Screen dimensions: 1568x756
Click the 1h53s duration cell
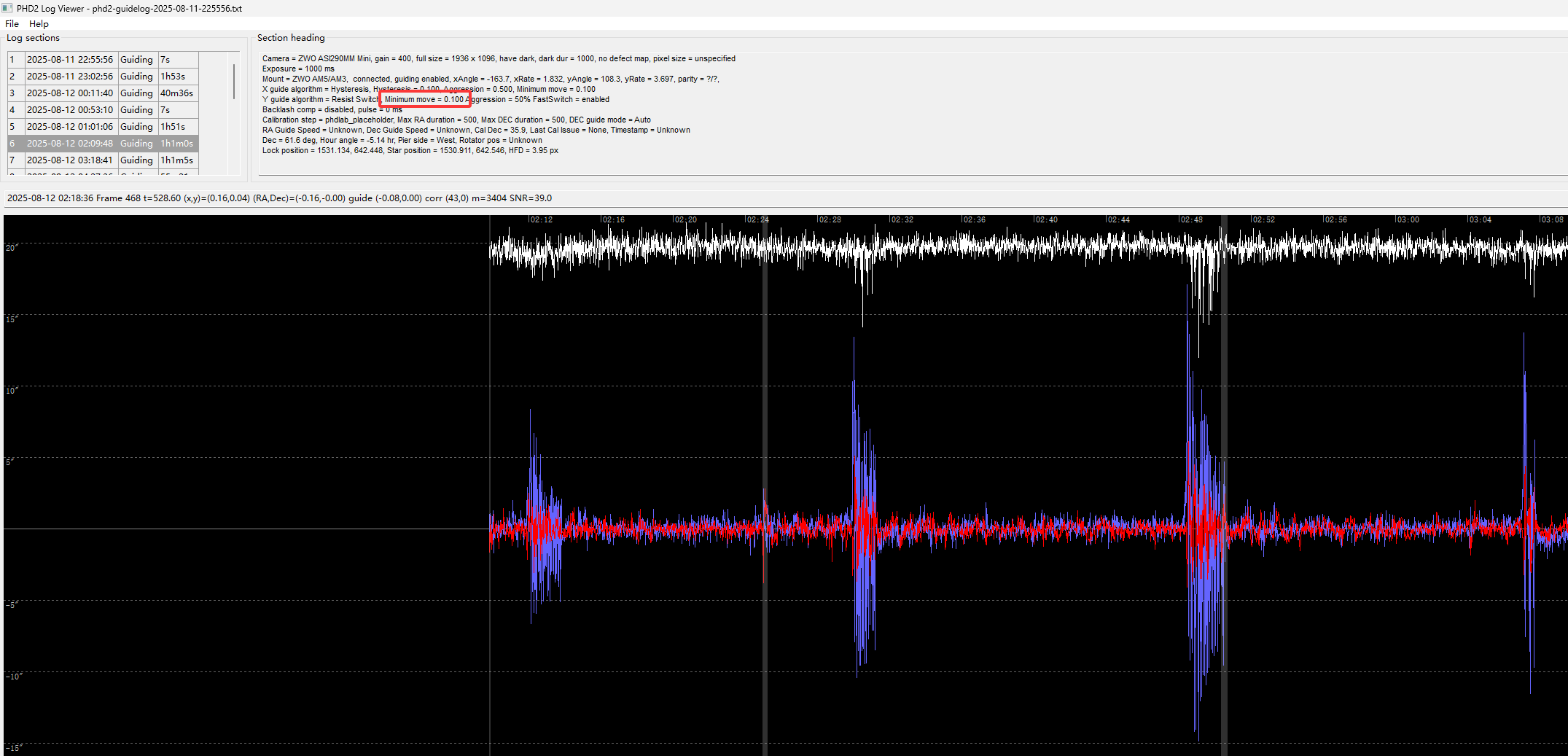pyautogui.click(x=178, y=77)
